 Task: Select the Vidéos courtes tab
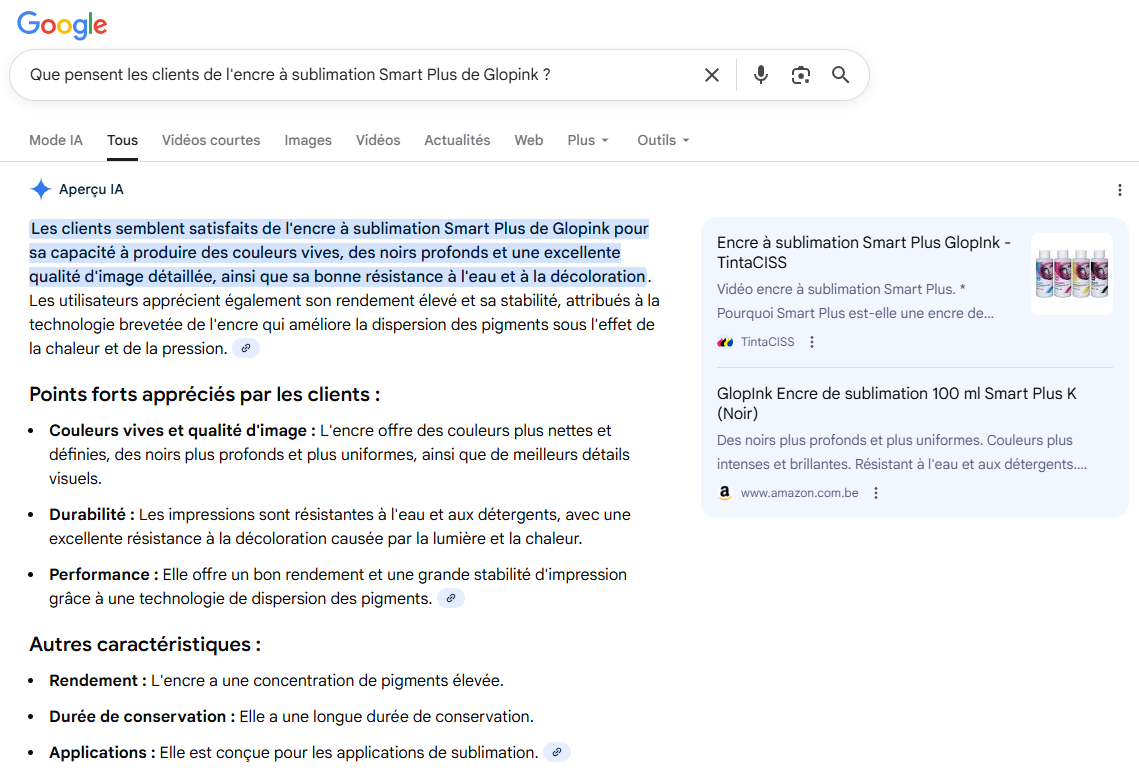point(211,140)
